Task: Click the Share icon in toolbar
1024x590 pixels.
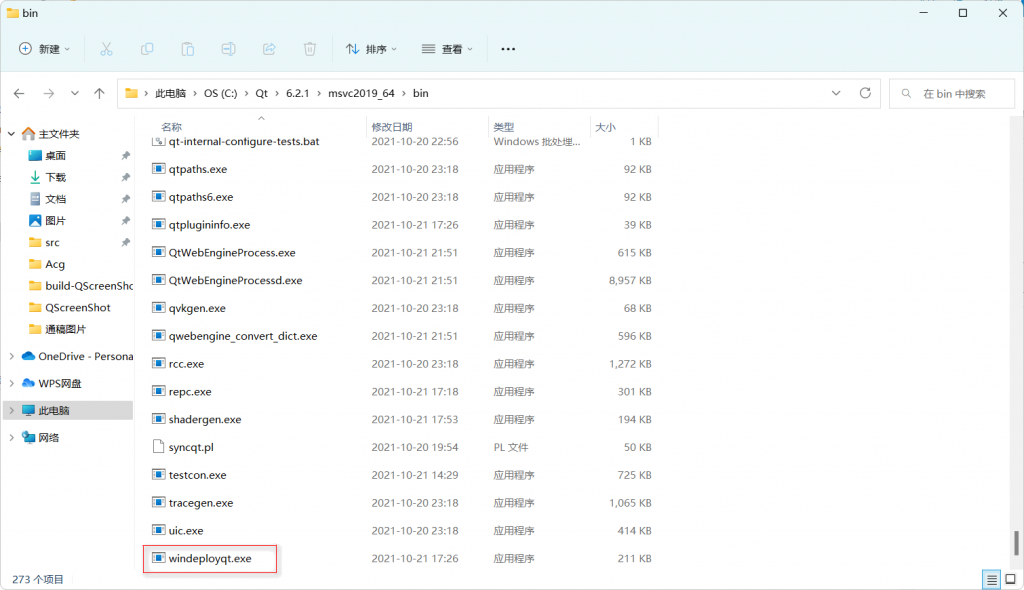Action: point(269,49)
